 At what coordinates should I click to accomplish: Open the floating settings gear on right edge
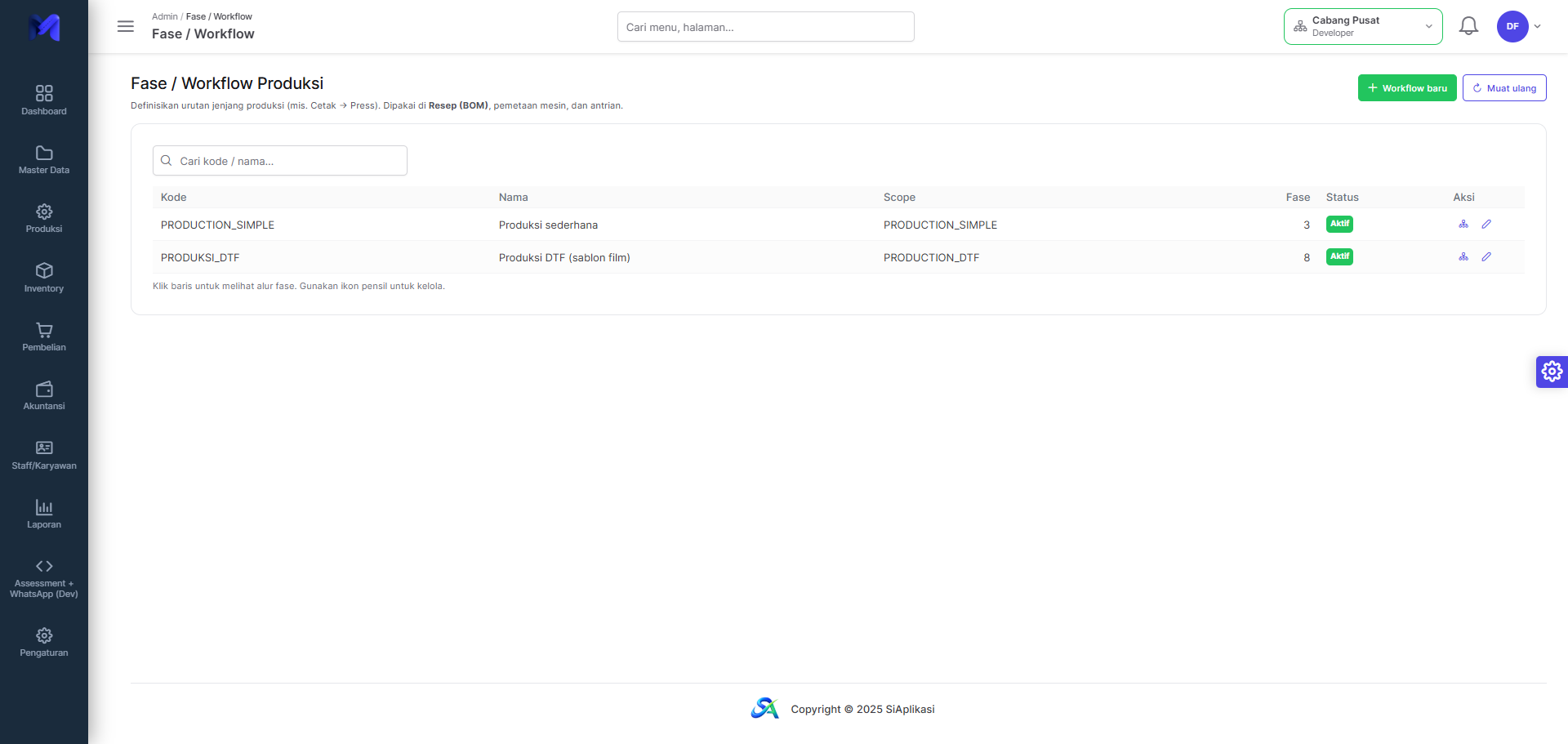click(x=1552, y=372)
